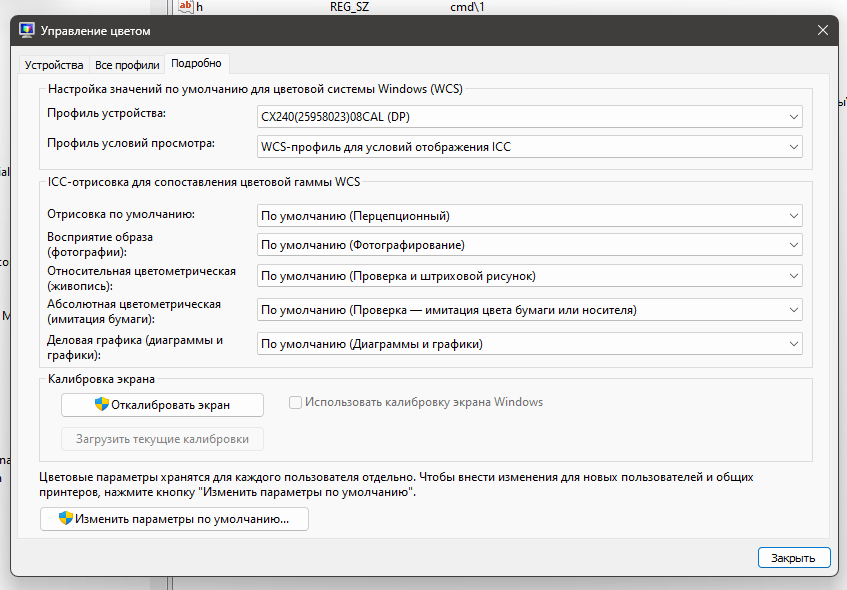Open the "Деловая графика" dropdown

coord(793,343)
